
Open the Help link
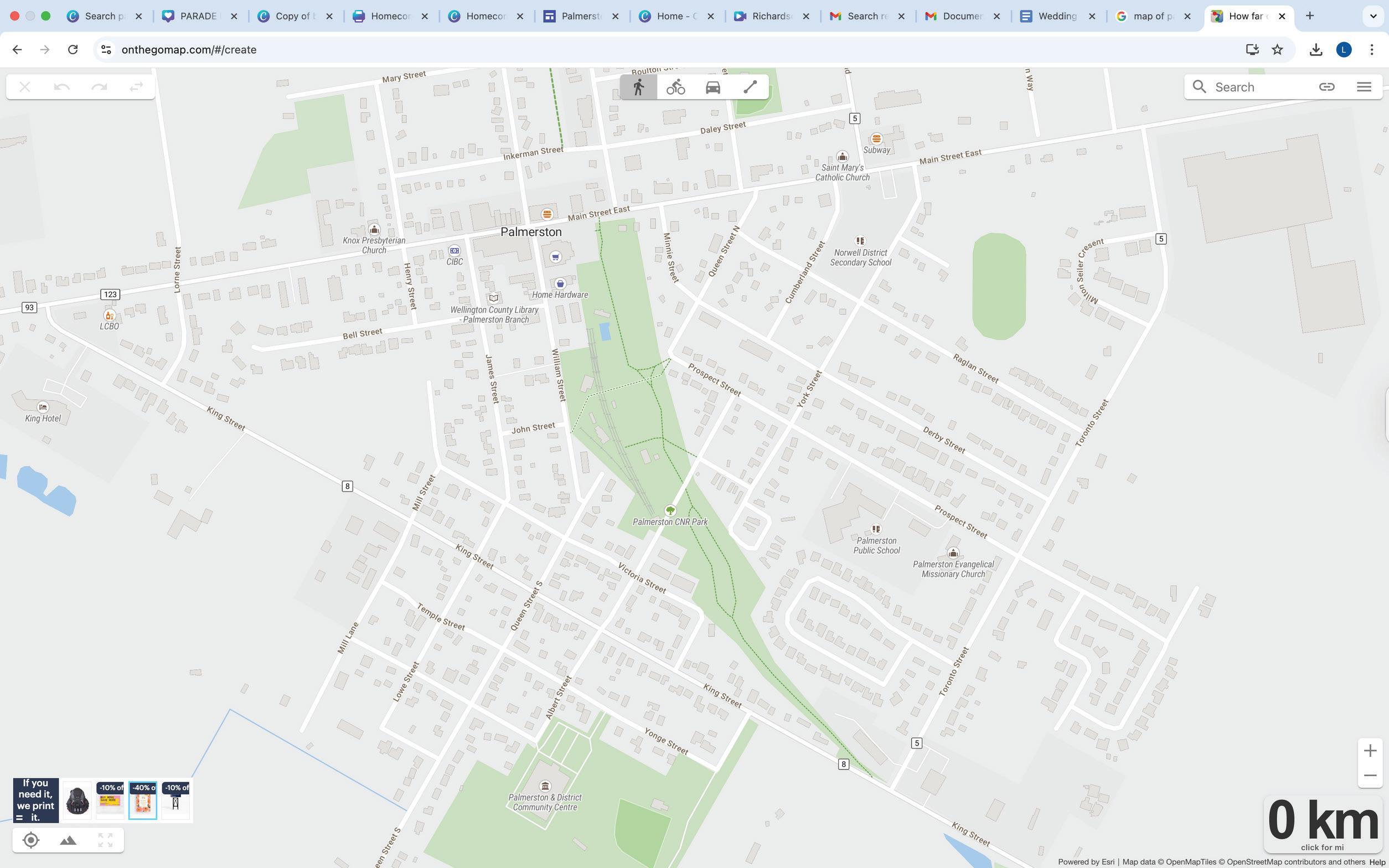click(1376, 862)
